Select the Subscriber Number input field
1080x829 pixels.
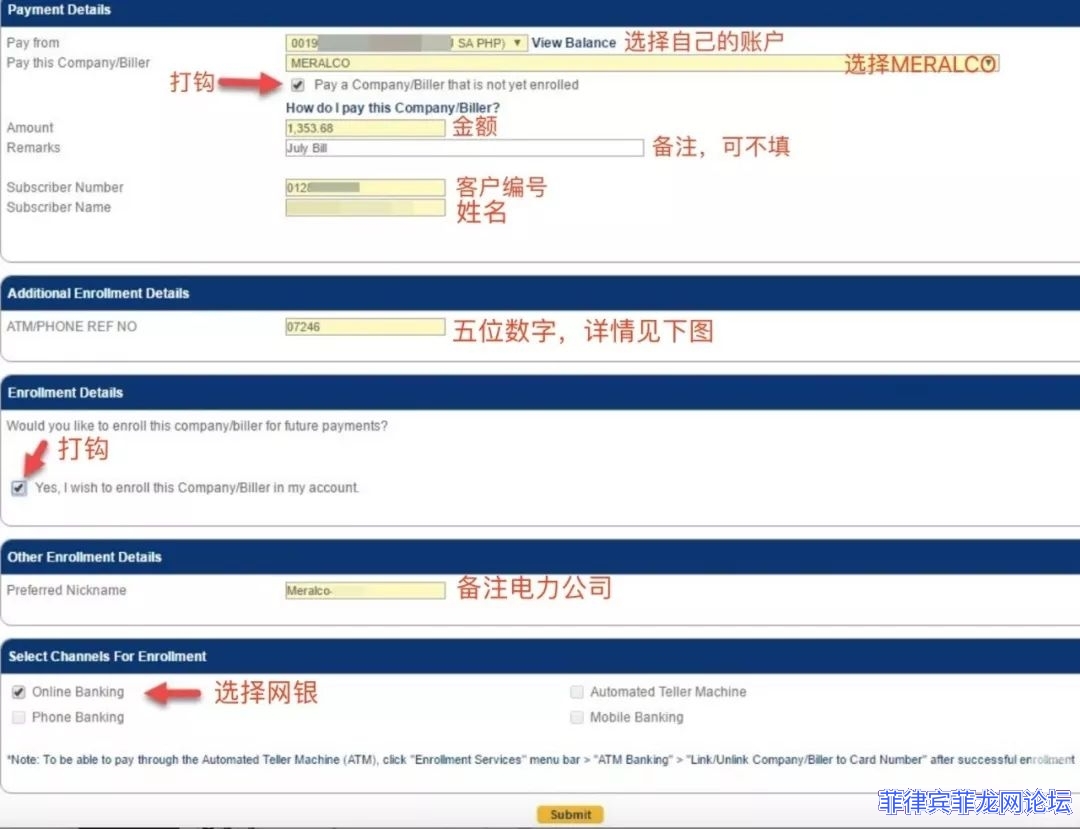(x=365, y=187)
